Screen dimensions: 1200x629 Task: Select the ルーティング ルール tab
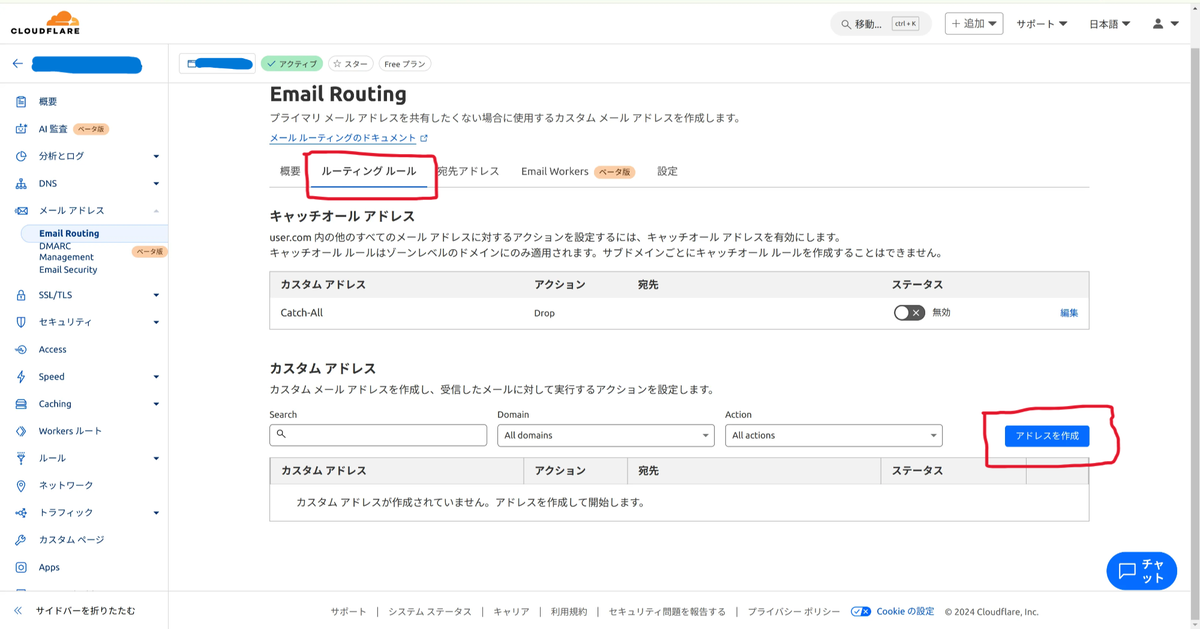click(x=369, y=172)
